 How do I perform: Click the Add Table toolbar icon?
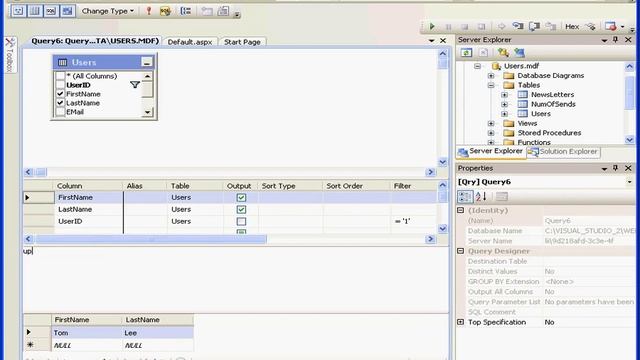tap(207, 11)
